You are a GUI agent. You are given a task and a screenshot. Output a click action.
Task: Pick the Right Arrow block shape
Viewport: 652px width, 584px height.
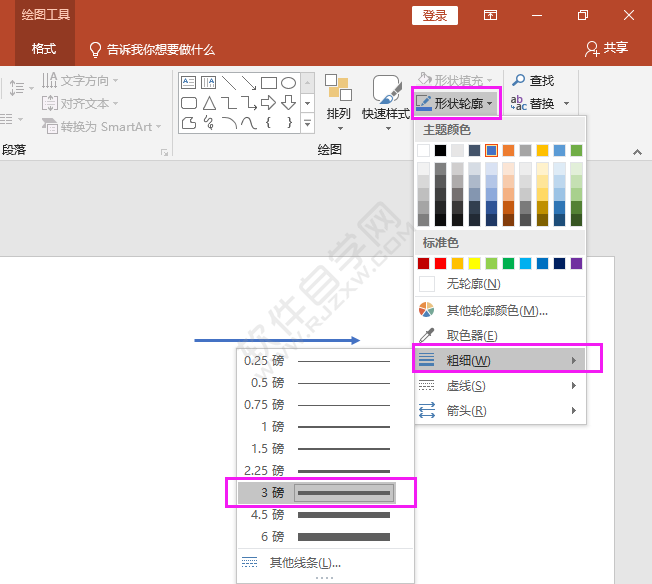point(269,102)
